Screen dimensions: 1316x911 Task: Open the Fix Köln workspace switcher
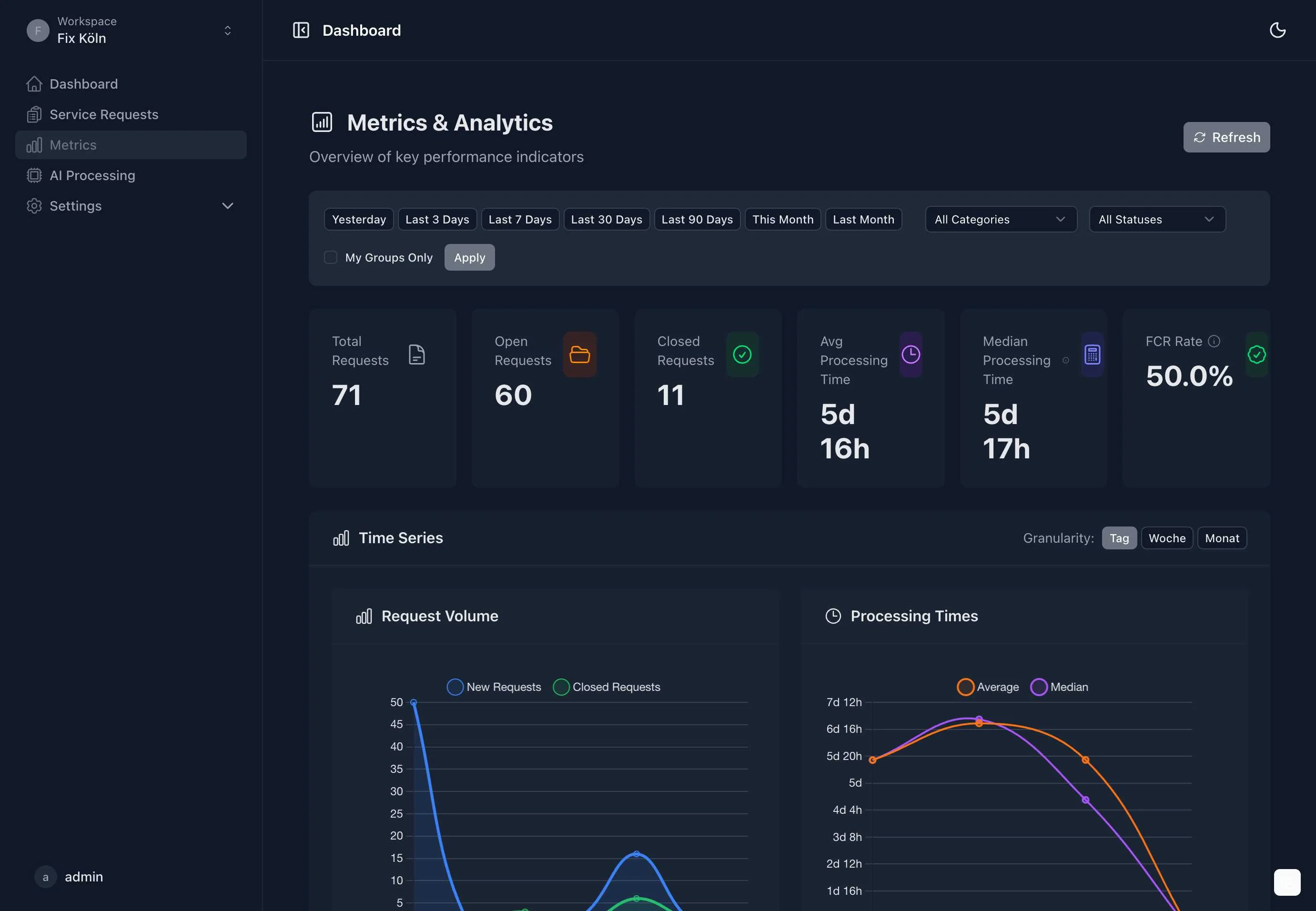point(130,30)
